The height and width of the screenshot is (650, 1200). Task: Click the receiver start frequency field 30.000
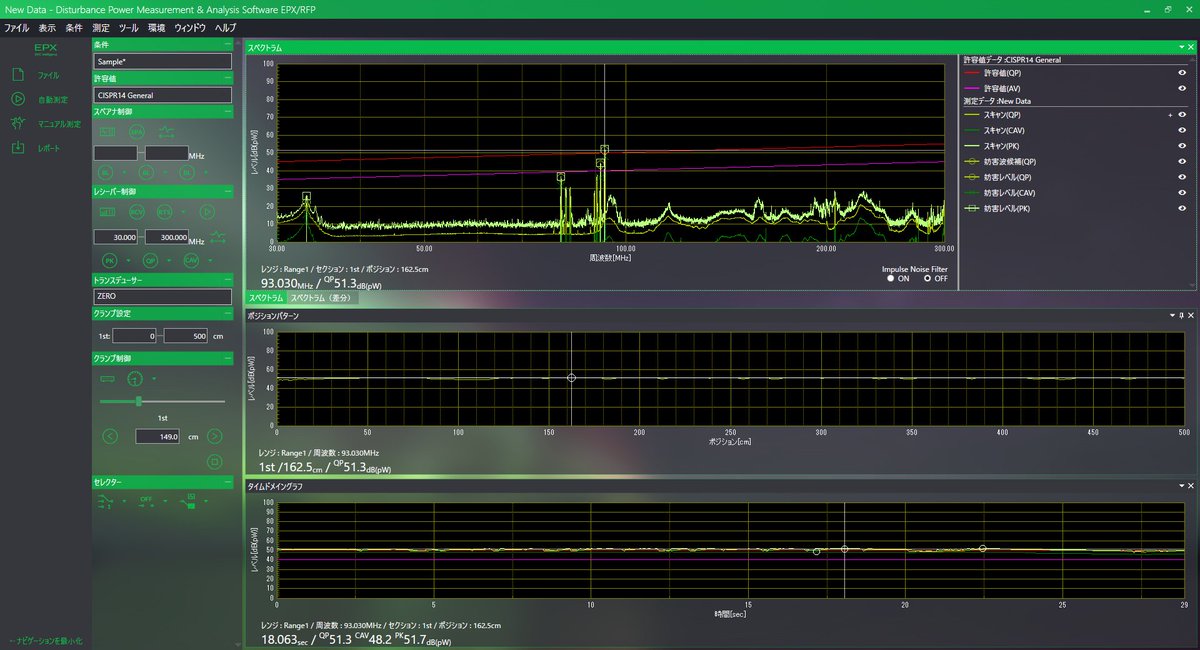tap(117, 237)
